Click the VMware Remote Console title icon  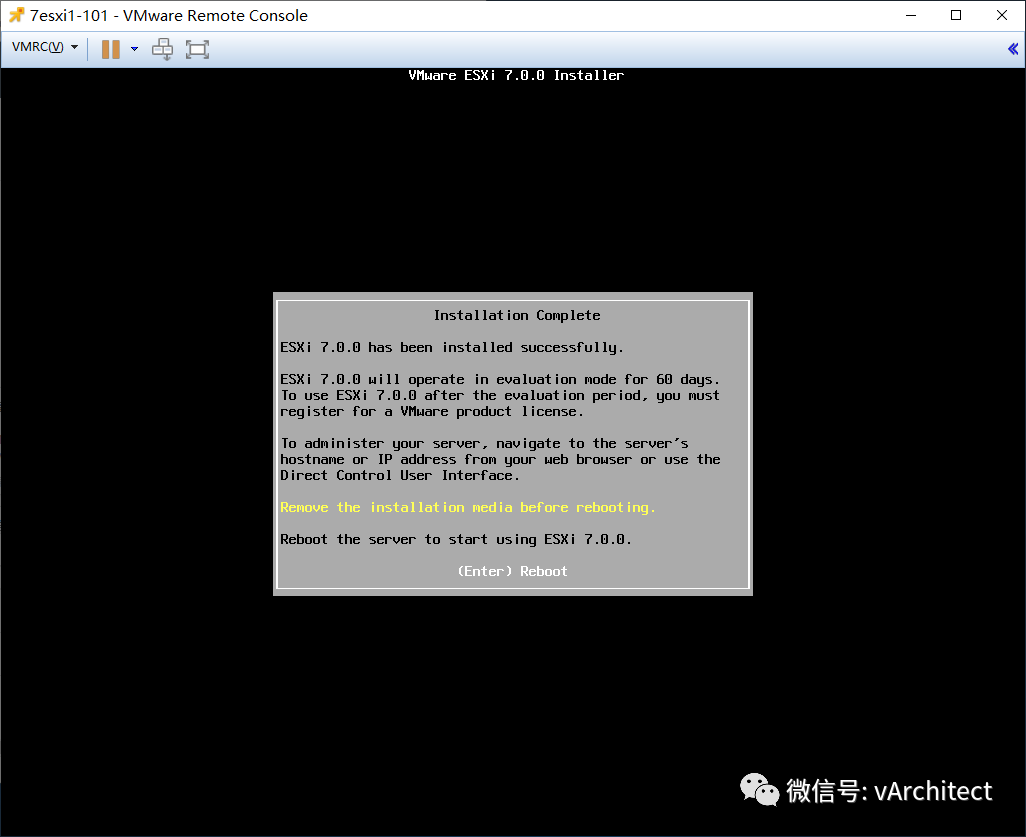pos(16,15)
